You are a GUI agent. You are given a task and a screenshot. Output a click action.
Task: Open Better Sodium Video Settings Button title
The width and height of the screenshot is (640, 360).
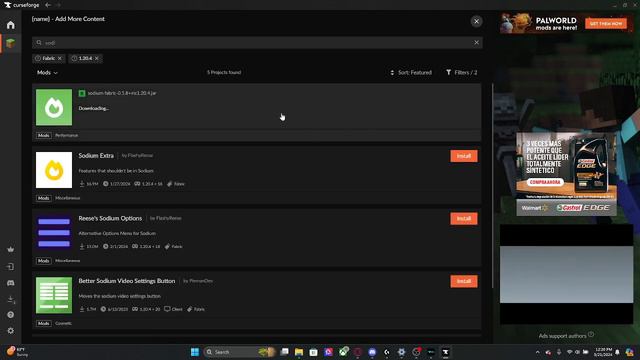[127, 281]
